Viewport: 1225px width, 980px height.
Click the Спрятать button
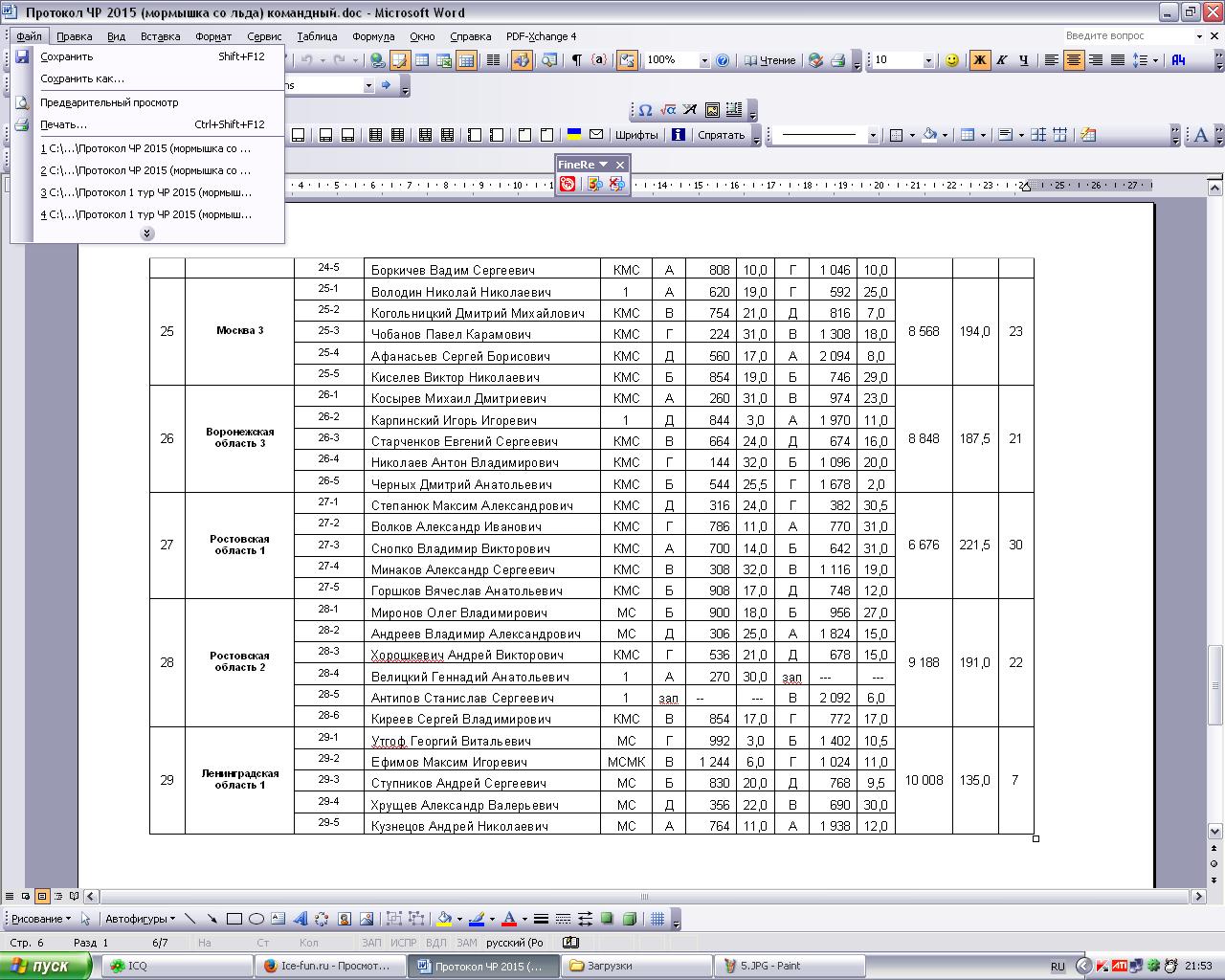(x=721, y=135)
